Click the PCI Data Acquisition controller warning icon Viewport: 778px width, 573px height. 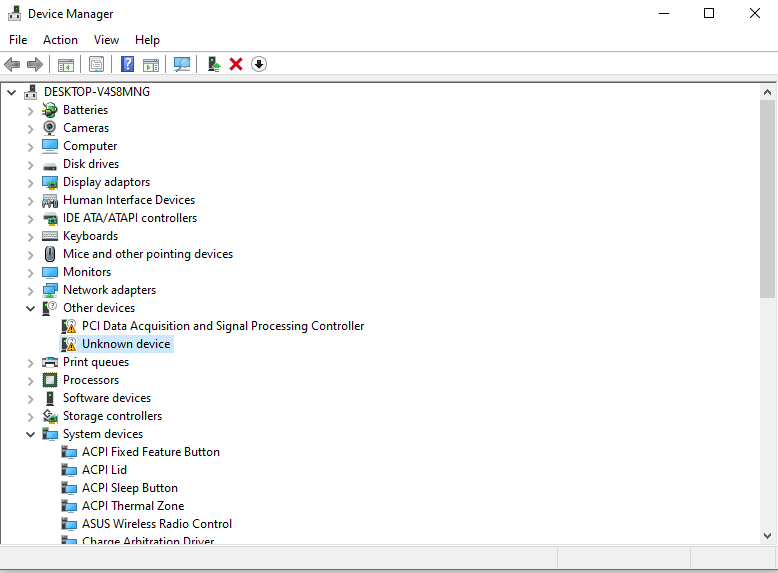[68, 326]
